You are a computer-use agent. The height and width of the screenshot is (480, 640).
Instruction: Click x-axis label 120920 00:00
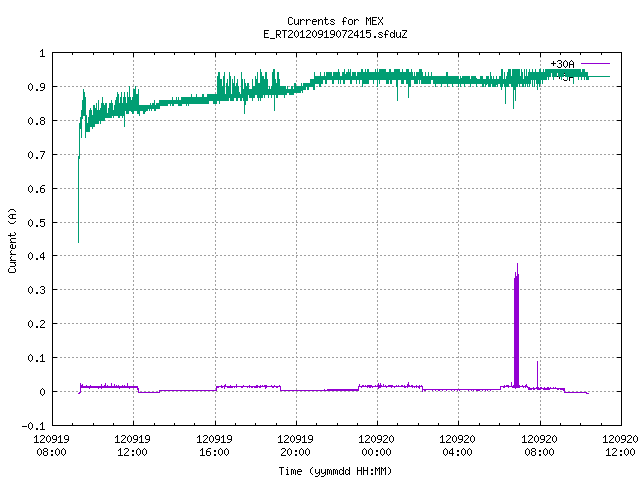tap(376, 445)
